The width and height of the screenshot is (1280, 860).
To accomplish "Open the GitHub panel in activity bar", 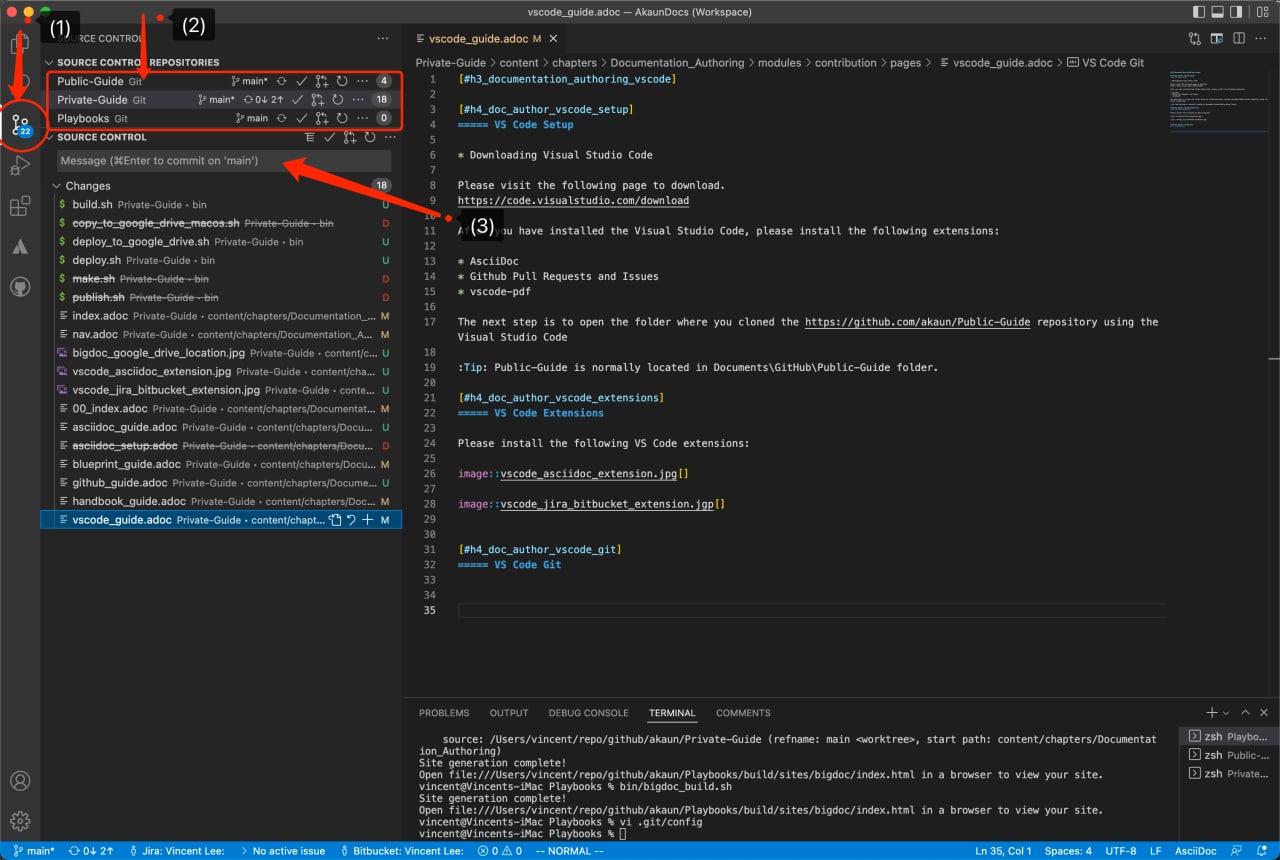I will [x=20, y=287].
